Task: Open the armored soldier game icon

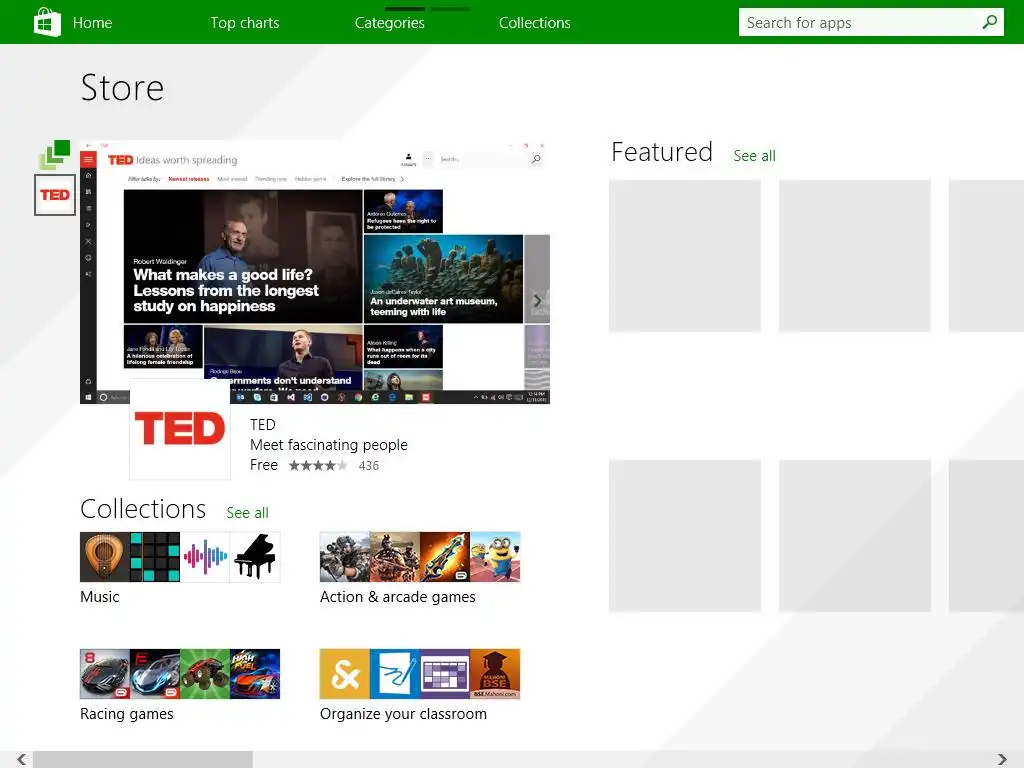Action: tap(394, 557)
